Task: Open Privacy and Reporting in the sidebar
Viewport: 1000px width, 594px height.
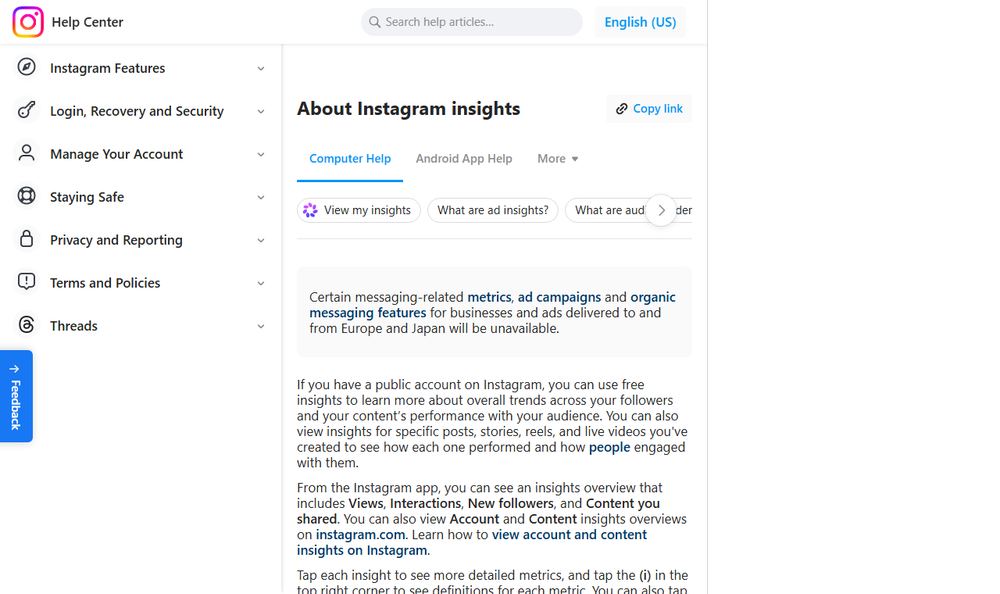Action: tap(140, 240)
